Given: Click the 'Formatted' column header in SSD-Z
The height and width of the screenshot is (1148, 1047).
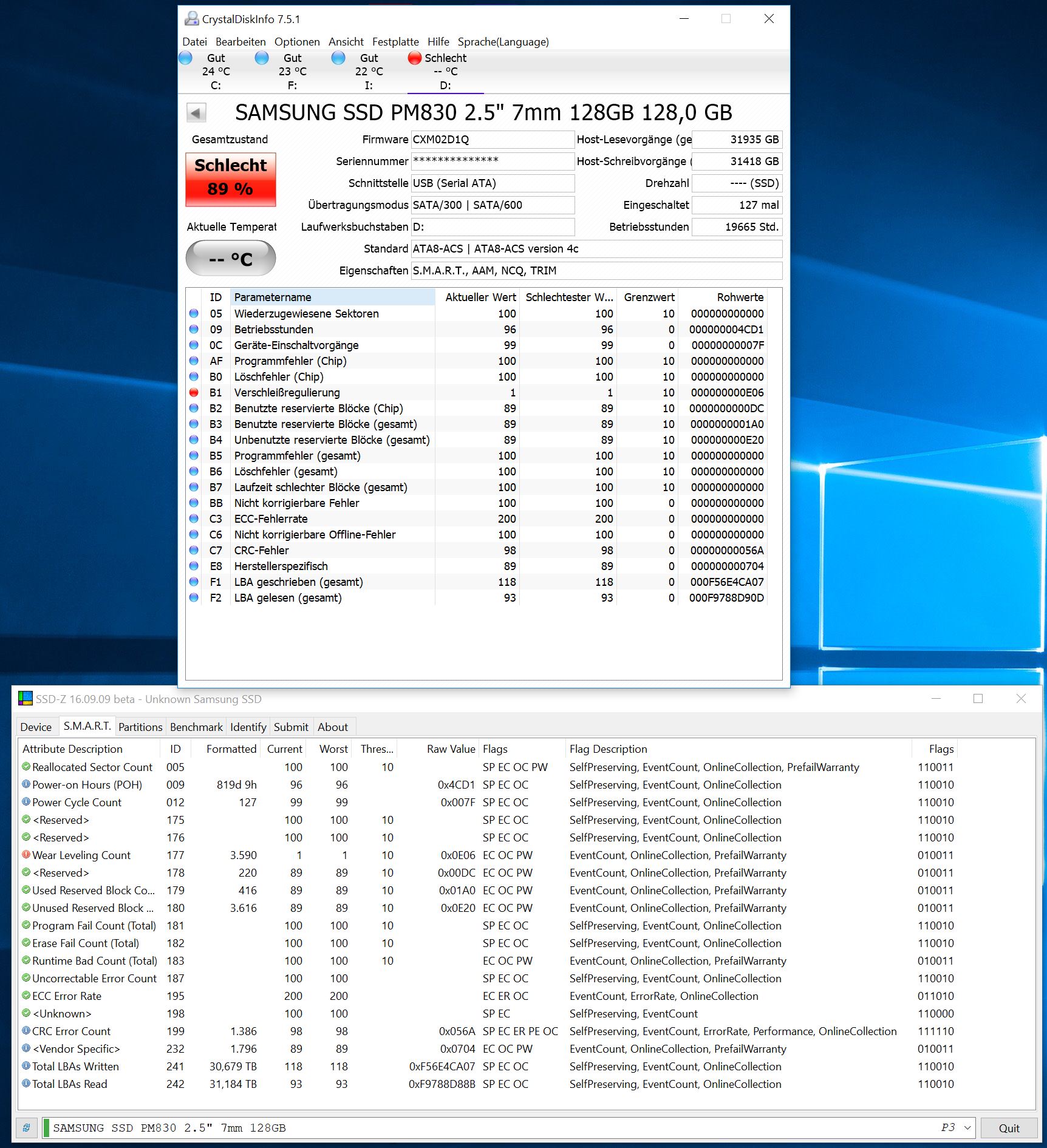Looking at the screenshot, I should point(226,749).
